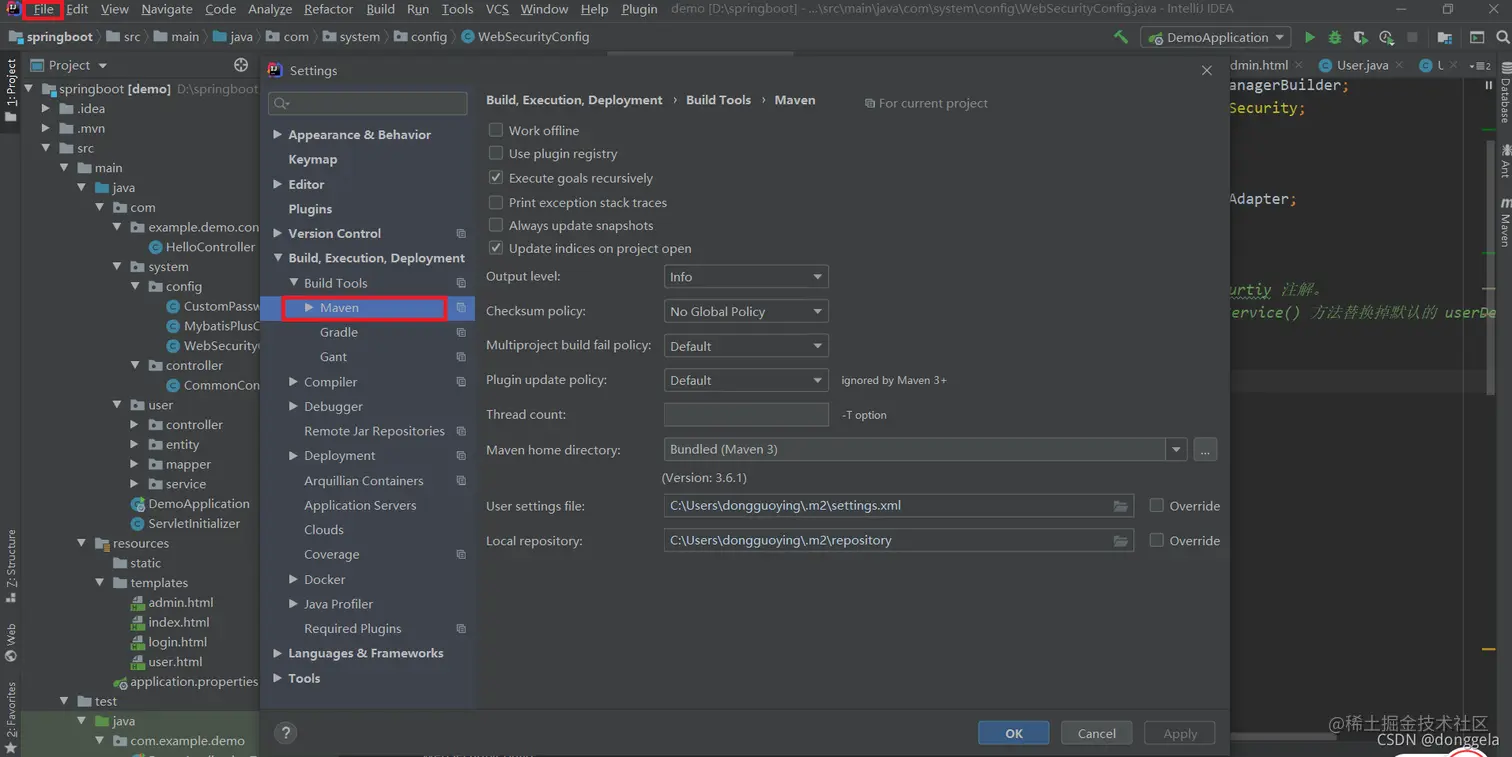Open the Checksum policy dropdown
The width and height of the screenshot is (1512, 757).
point(746,312)
